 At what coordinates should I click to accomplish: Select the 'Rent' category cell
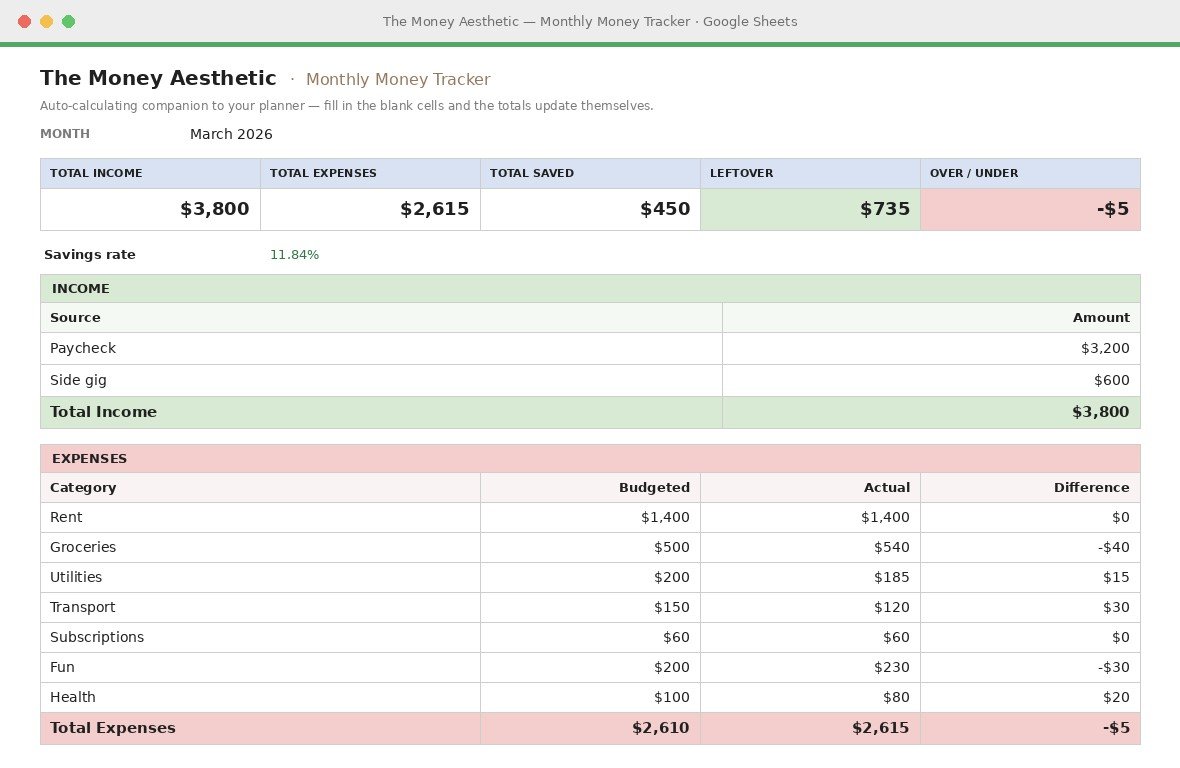pos(260,518)
